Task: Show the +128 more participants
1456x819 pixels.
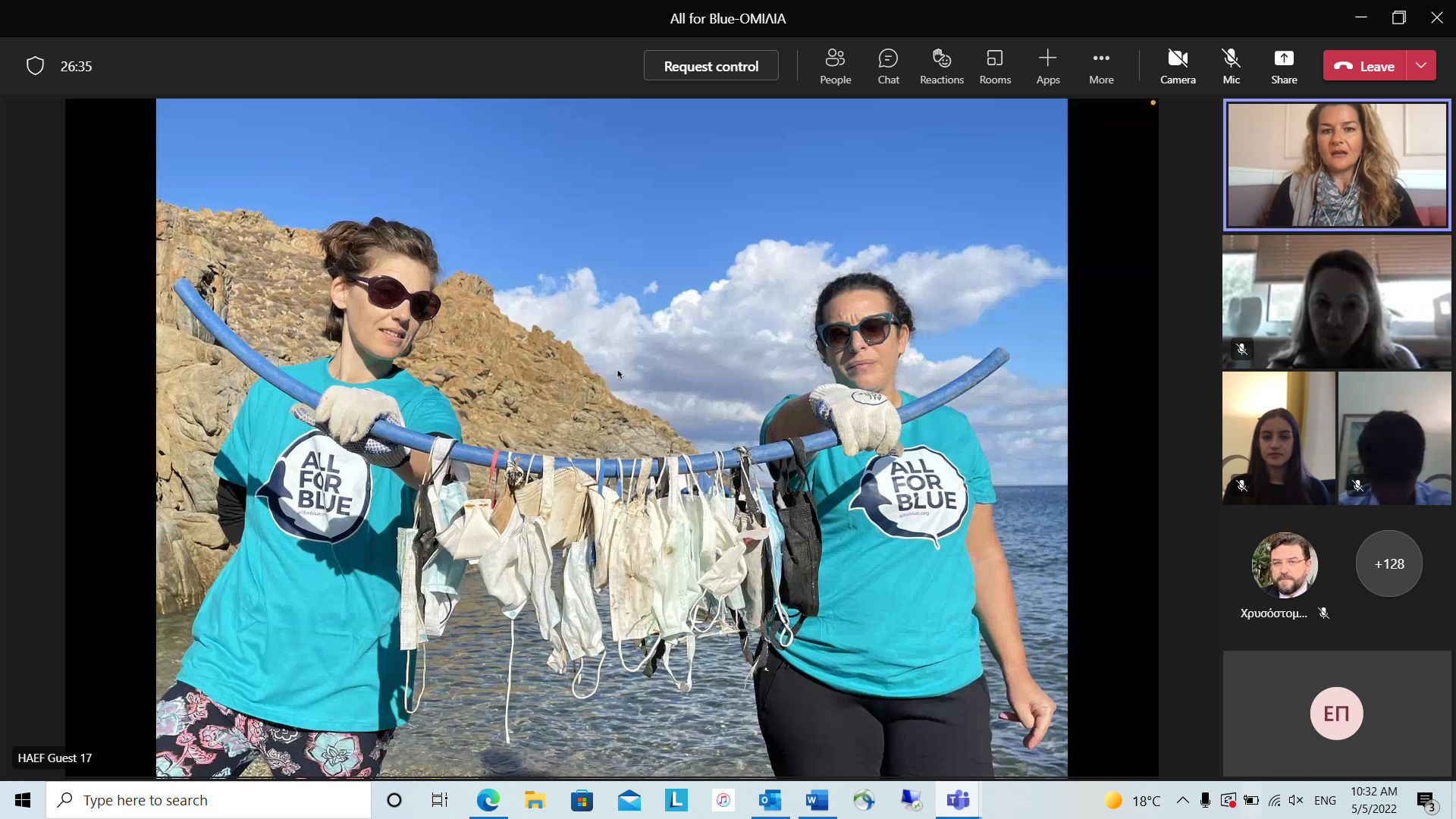Action: pos(1389,563)
